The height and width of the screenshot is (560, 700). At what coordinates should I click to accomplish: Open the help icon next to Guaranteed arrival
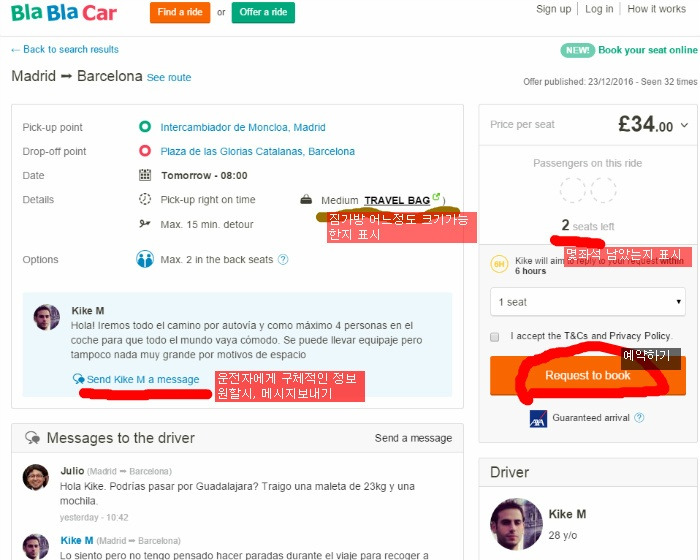639,418
